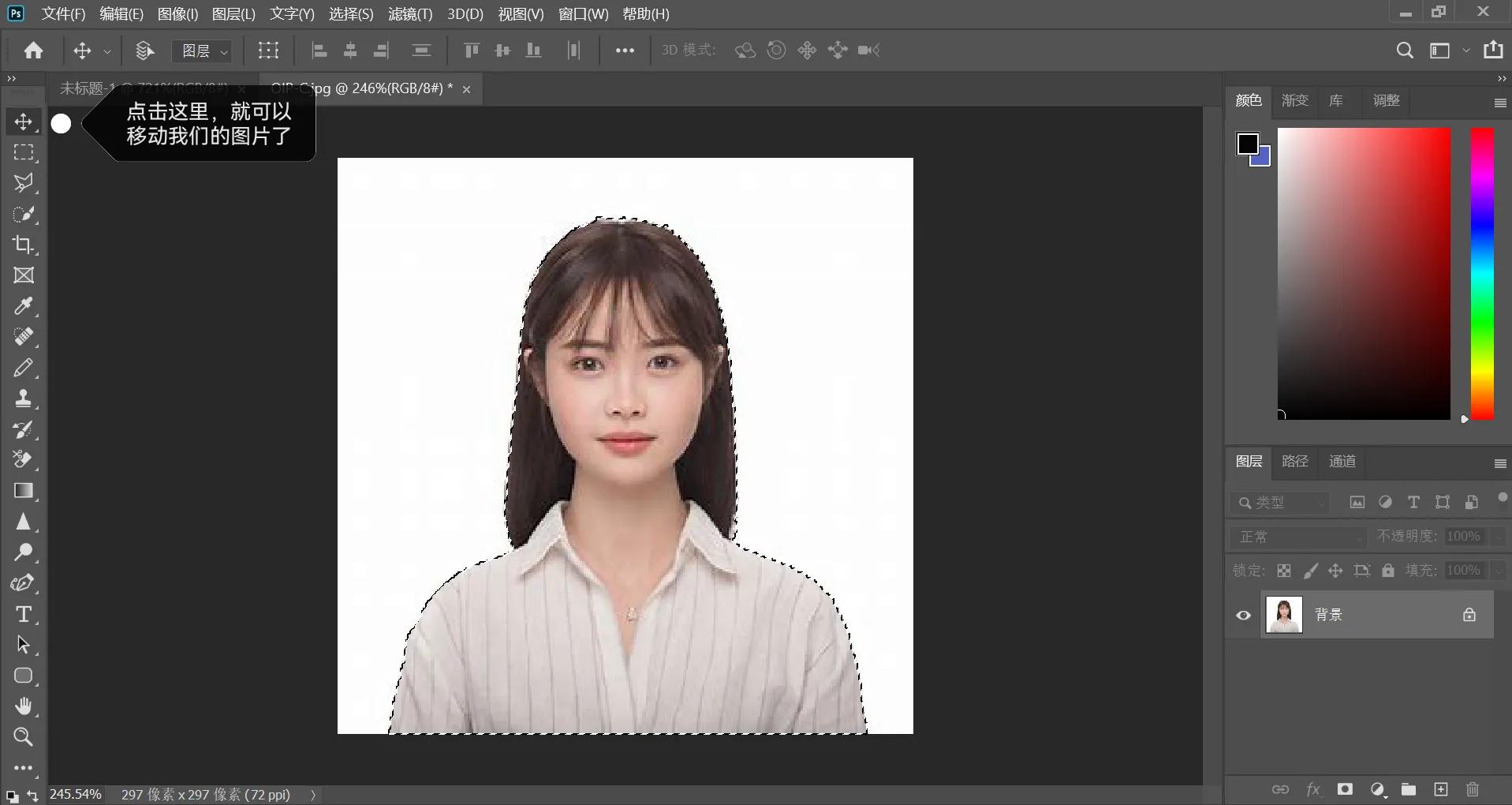Select the Crop tool
The image size is (1512, 805).
coord(24,245)
